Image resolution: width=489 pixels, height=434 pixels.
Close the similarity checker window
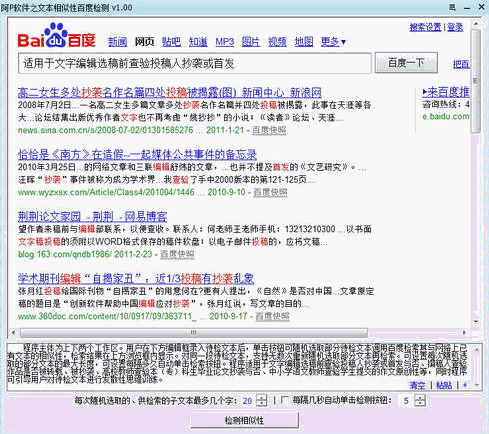pyautogui.click(x=482, y=7)
